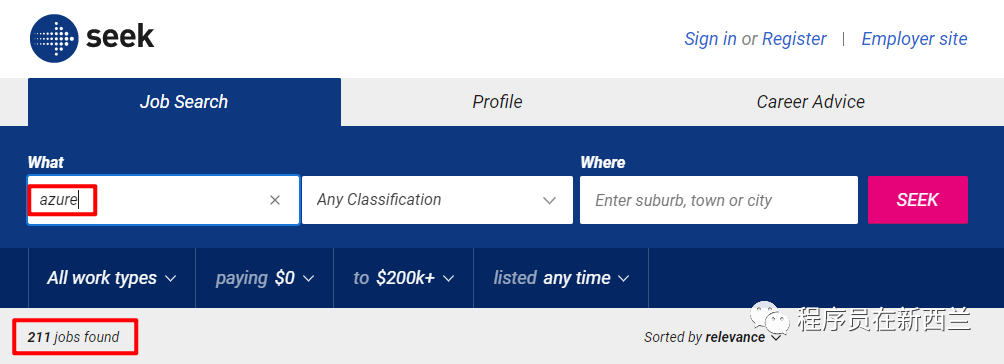
Task: Click the chevron next to paying $0
Action: point(309,278)
